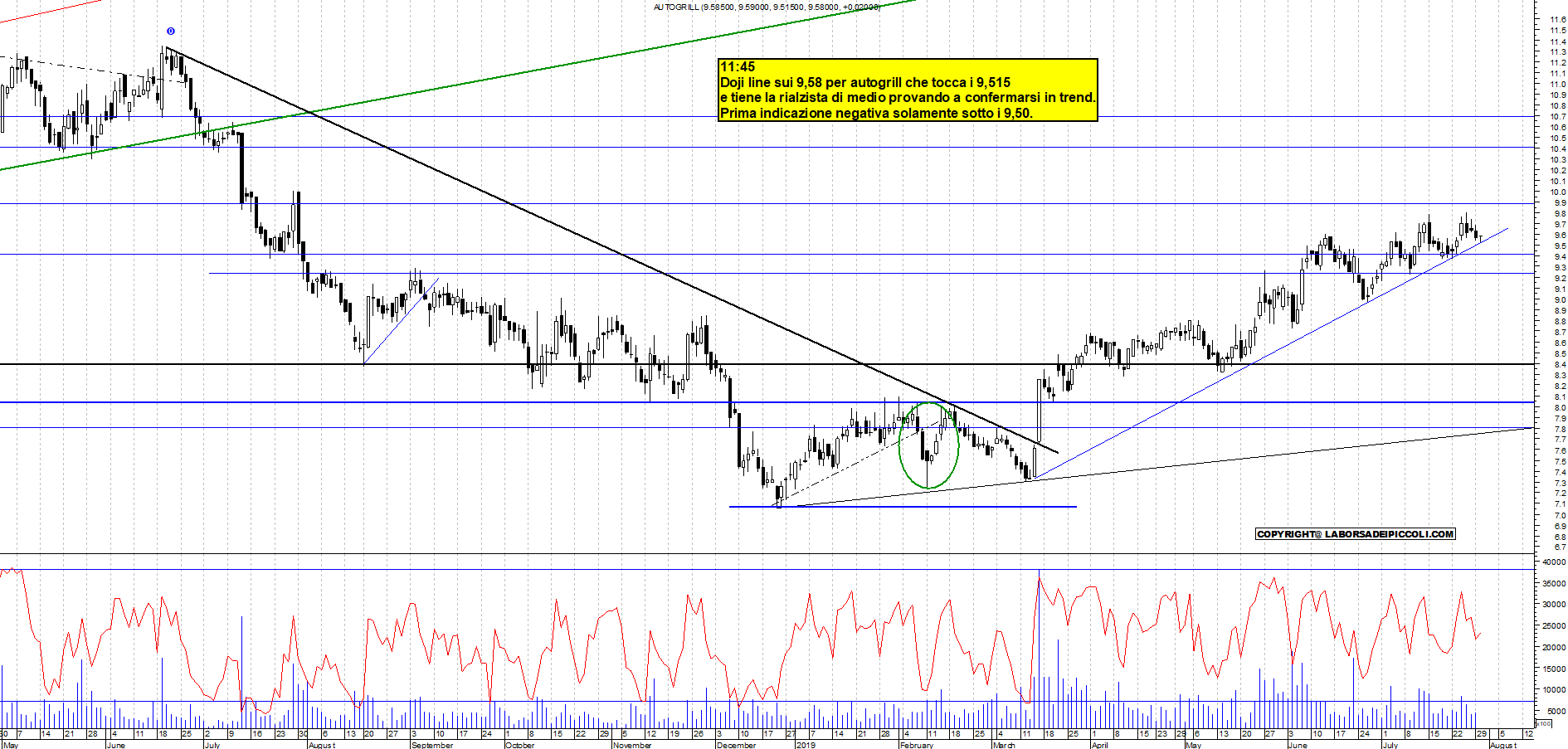Click the 15000 volume axis label

pos(1554,669)
